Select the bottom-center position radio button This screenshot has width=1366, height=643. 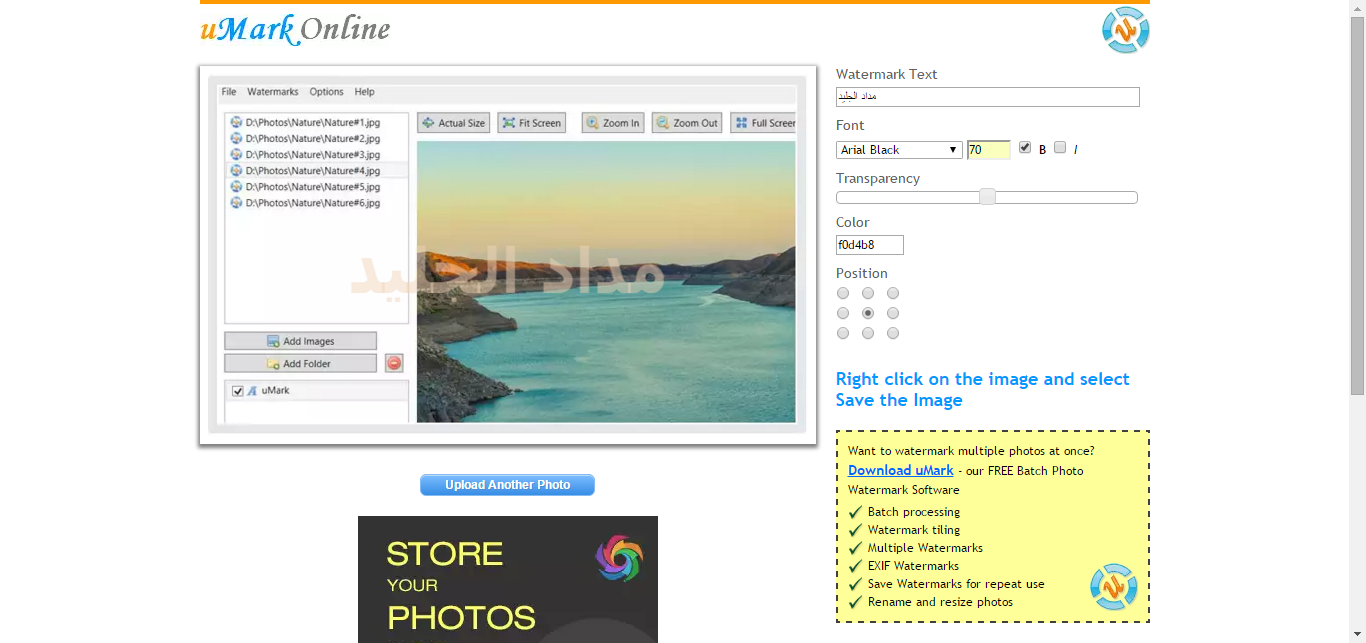pos(868,333)
